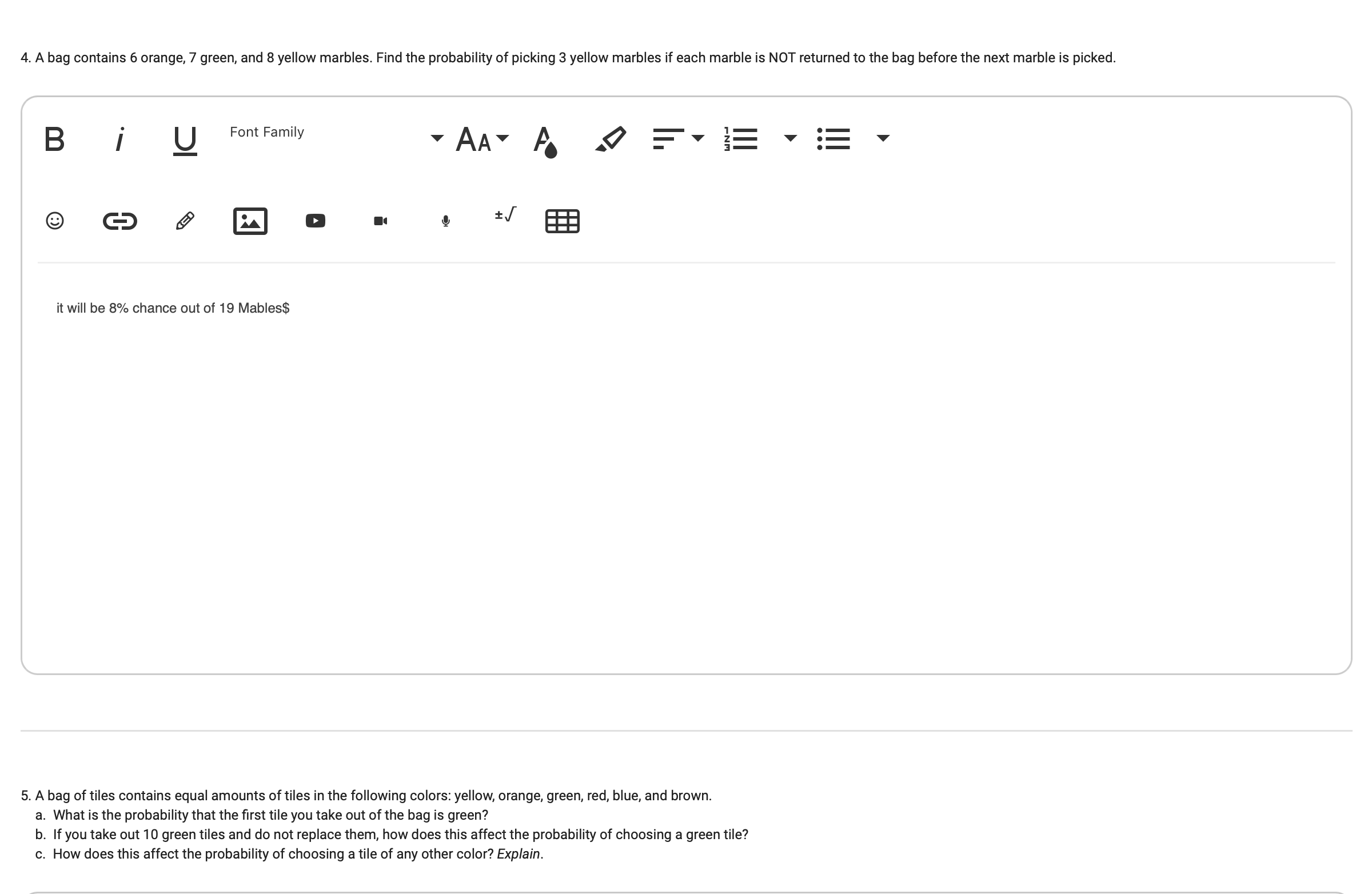The image size is (1372, 894).
Task: Embed a YouTube video
Action: (x=316, y=221)
